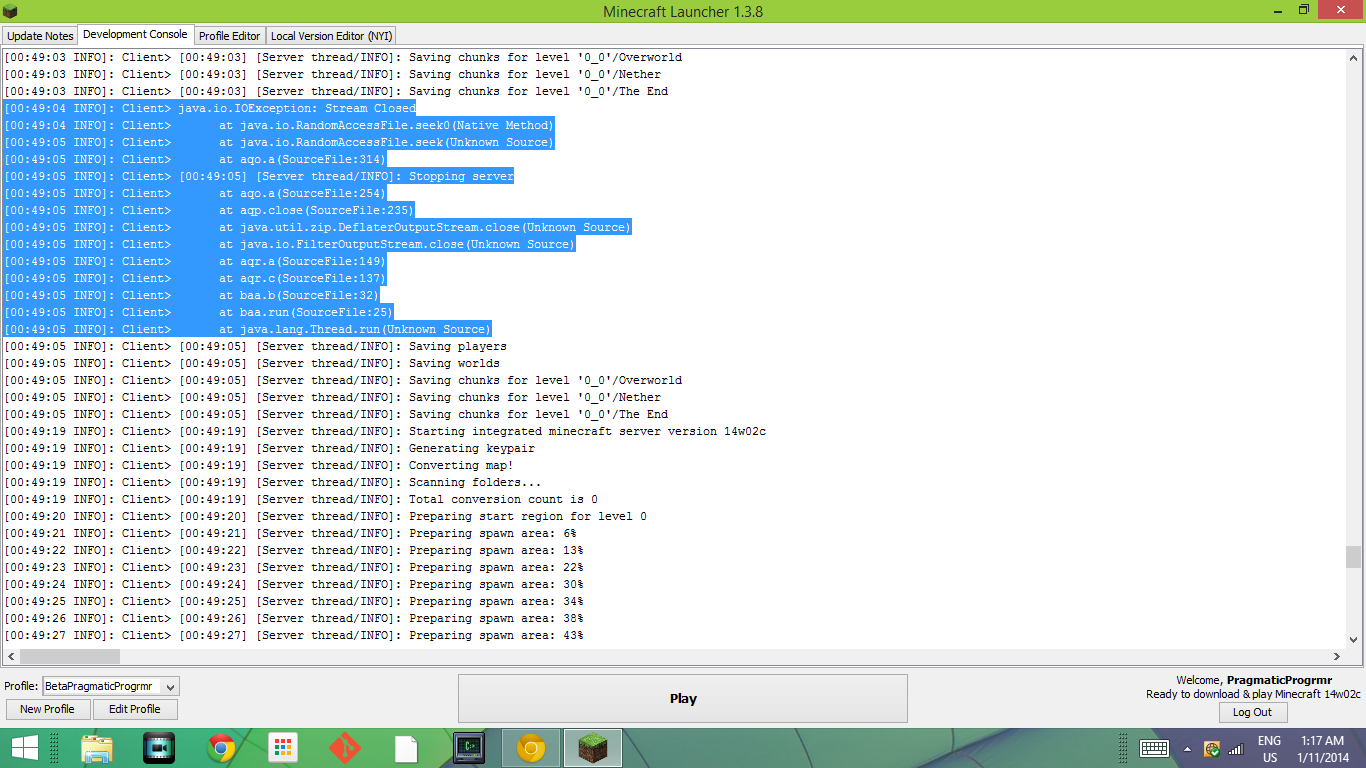Click 'Starting integrated minecraft server version 14w02c' line
Image resolution: width=1366 pixels, height=768 pixels.
coord(385,431)
